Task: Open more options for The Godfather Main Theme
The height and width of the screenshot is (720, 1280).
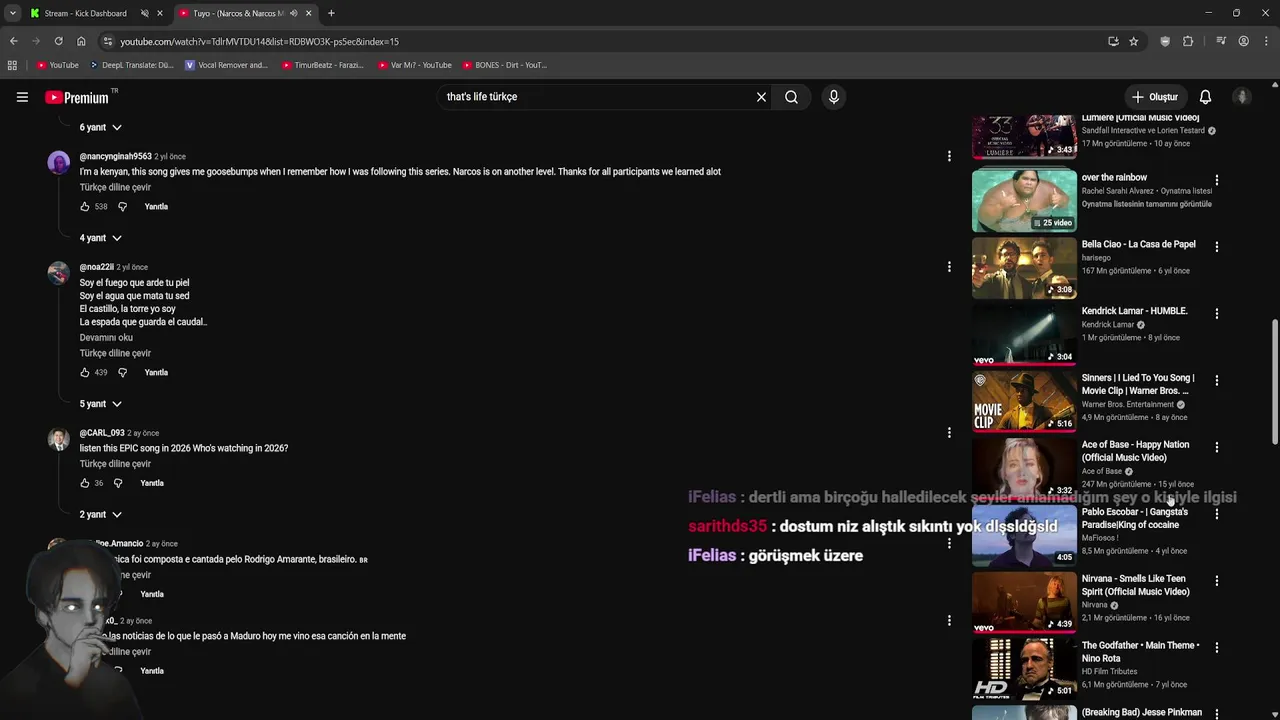Action: (x=1217, y=648)
